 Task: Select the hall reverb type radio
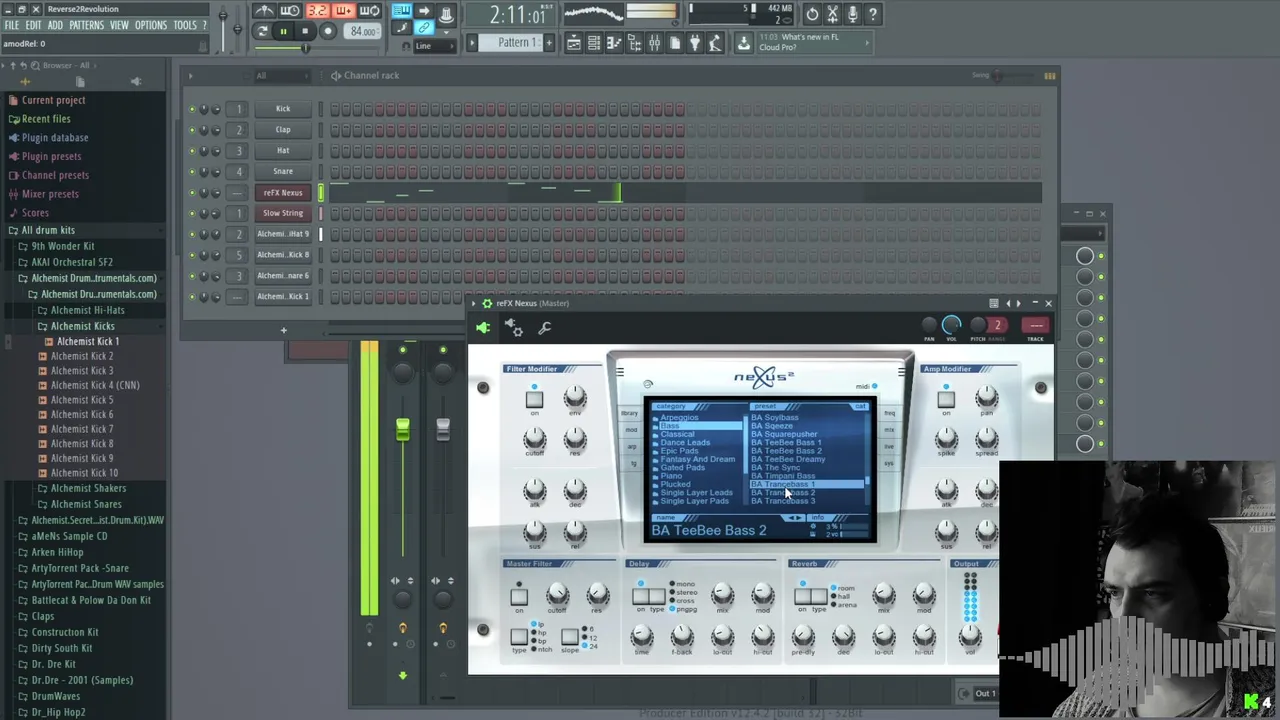[x=834, y=596]
